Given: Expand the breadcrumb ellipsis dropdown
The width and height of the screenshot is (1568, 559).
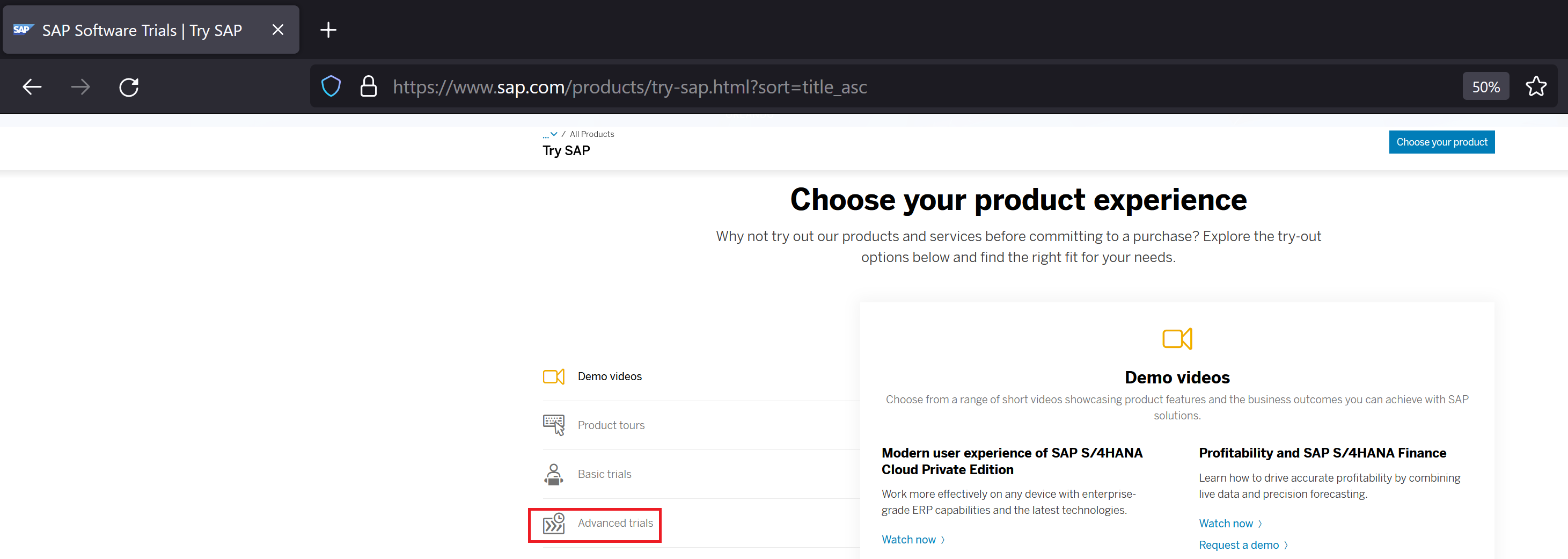Looking at the screenshot, I should click(549, 134).
